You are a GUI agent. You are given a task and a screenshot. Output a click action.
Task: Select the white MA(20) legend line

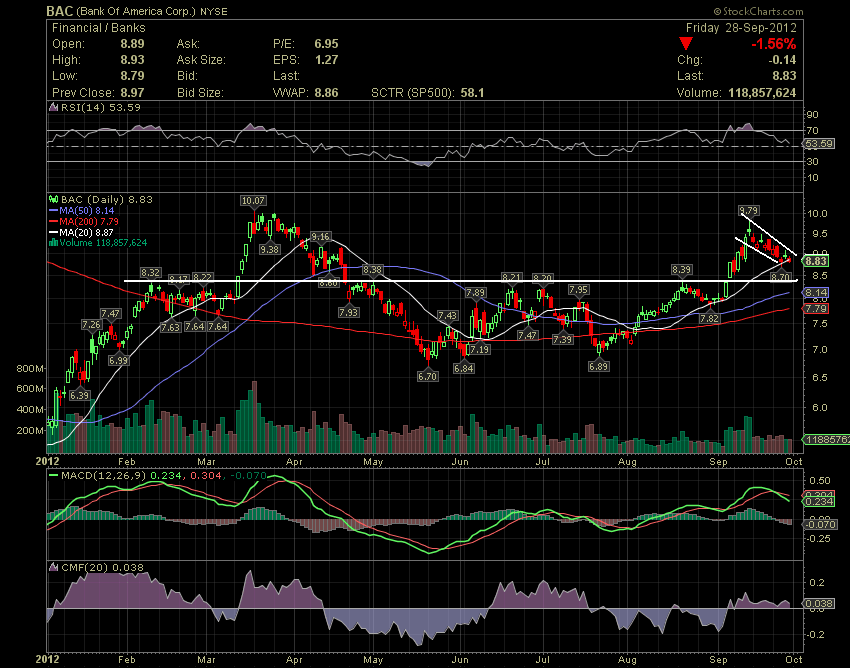[53, 232]
